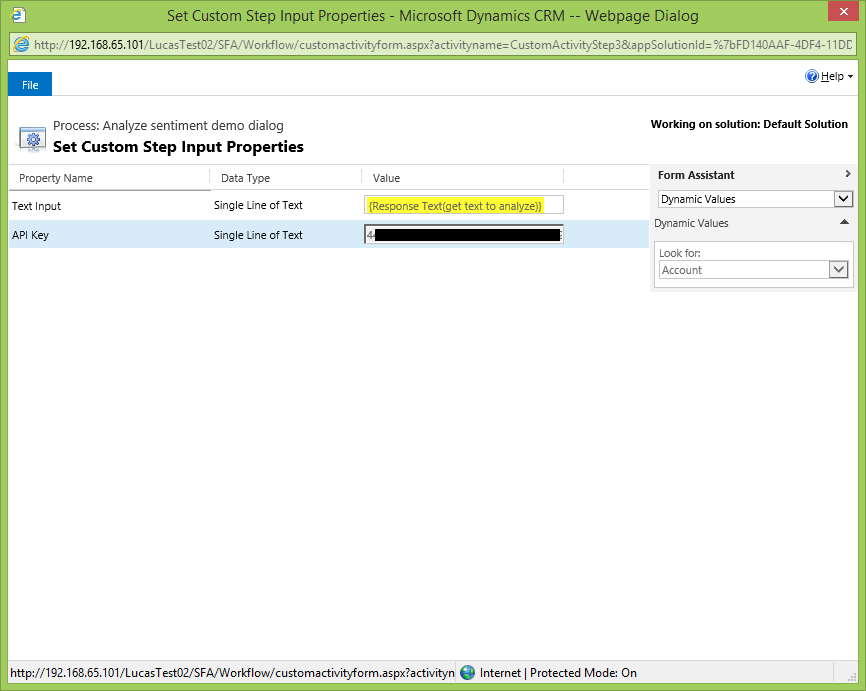Click the Value column header
Viewport: 866px width, 691px height.
pos(386,178)
